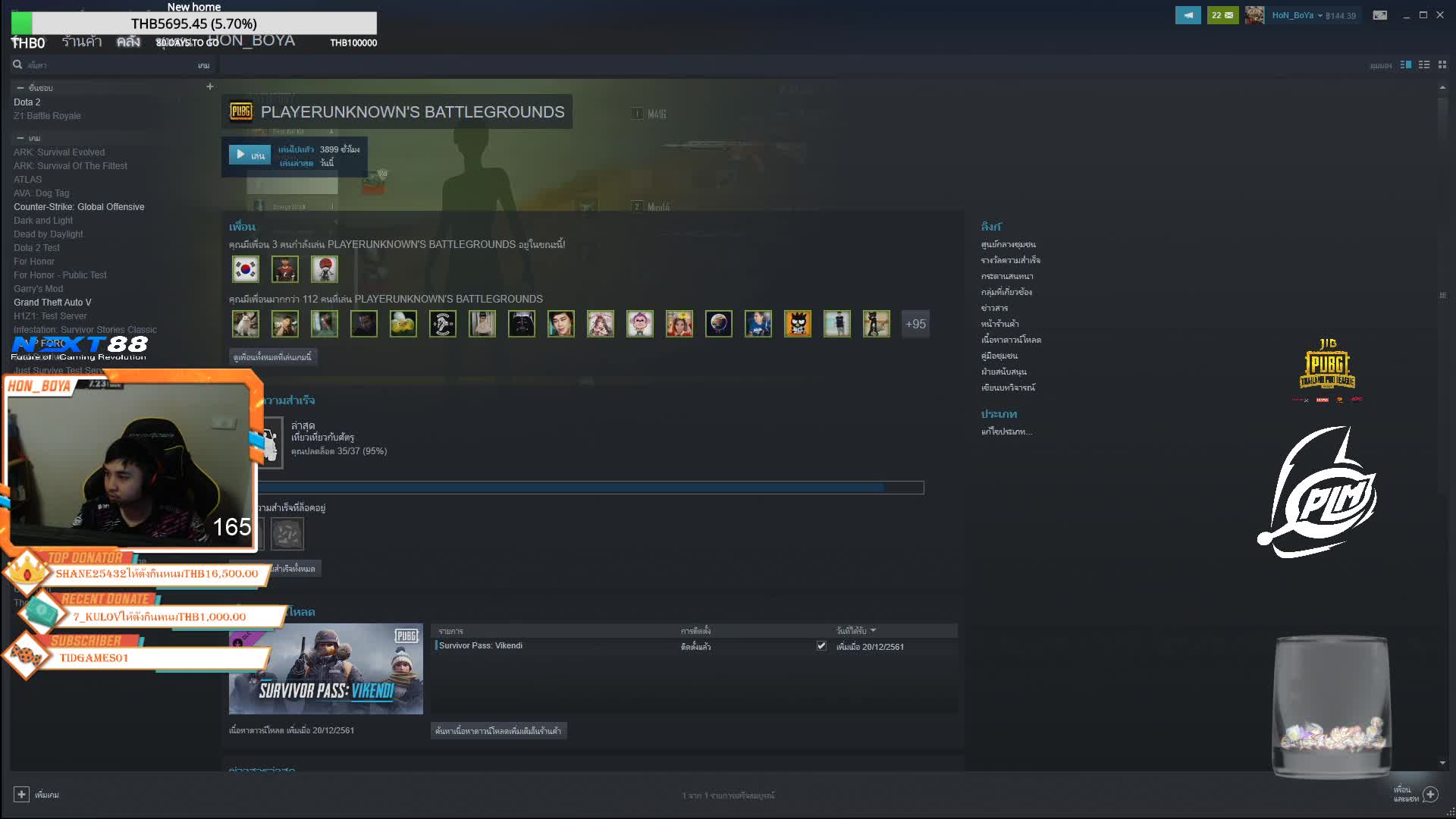Open Friends and Chat plus icon

pos(1431,794)
